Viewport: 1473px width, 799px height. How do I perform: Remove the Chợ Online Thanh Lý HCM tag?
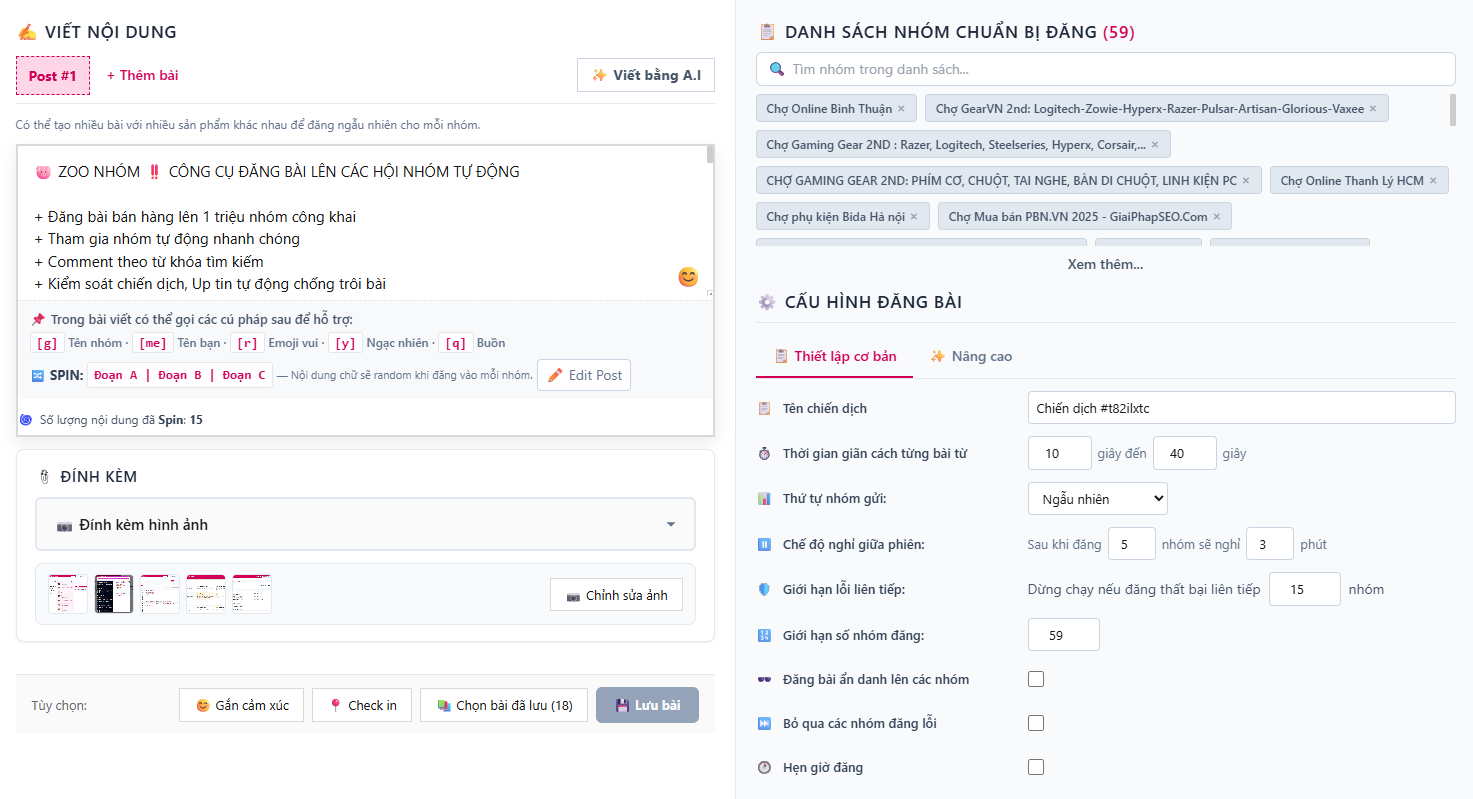click(x=1432, y=181)
